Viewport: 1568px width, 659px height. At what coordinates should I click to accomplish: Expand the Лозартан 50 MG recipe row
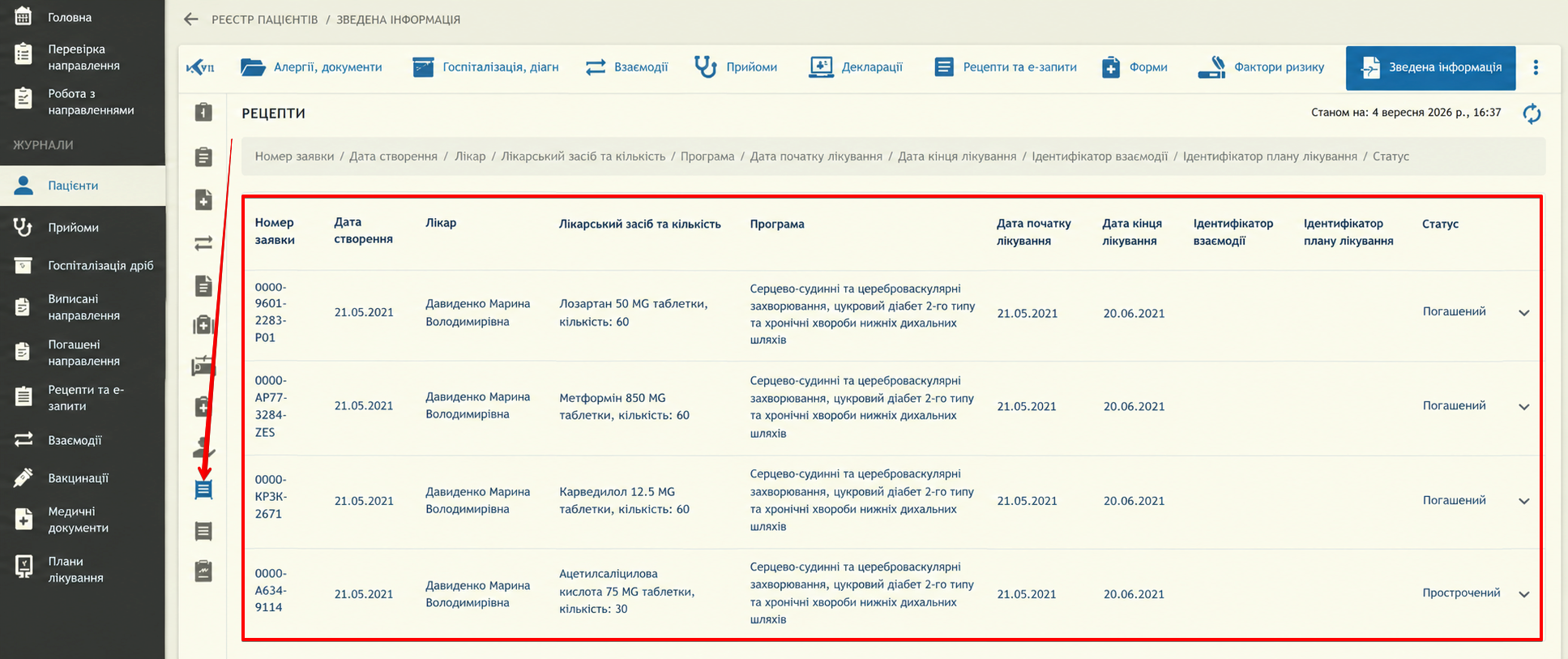[1523, 313]
